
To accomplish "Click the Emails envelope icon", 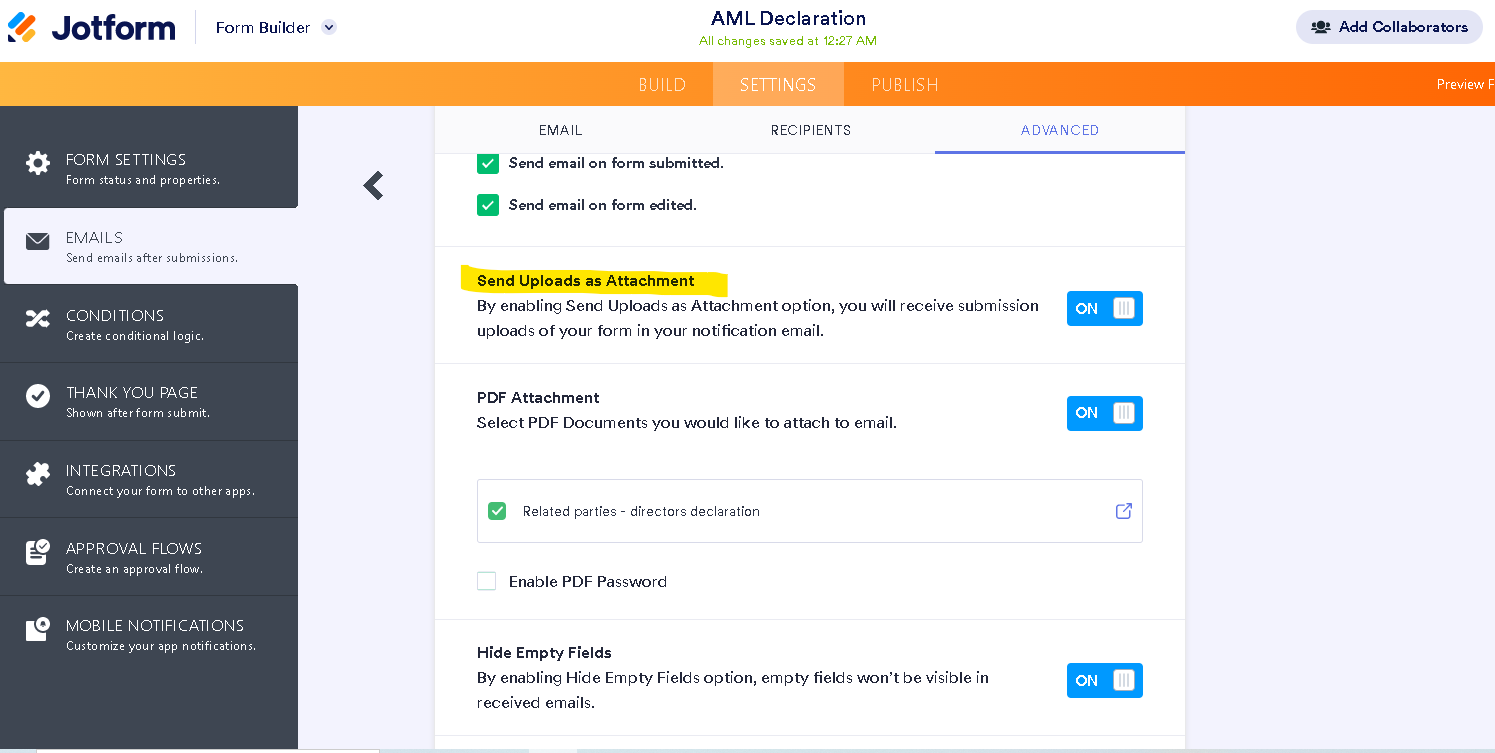I will (38, 241).
